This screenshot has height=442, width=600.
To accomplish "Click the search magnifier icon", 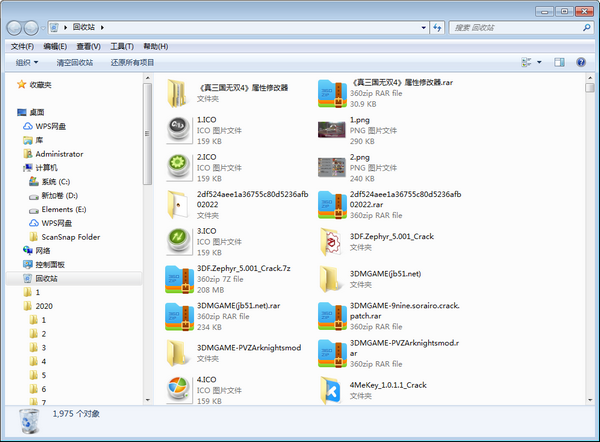I will coord(586,28).
